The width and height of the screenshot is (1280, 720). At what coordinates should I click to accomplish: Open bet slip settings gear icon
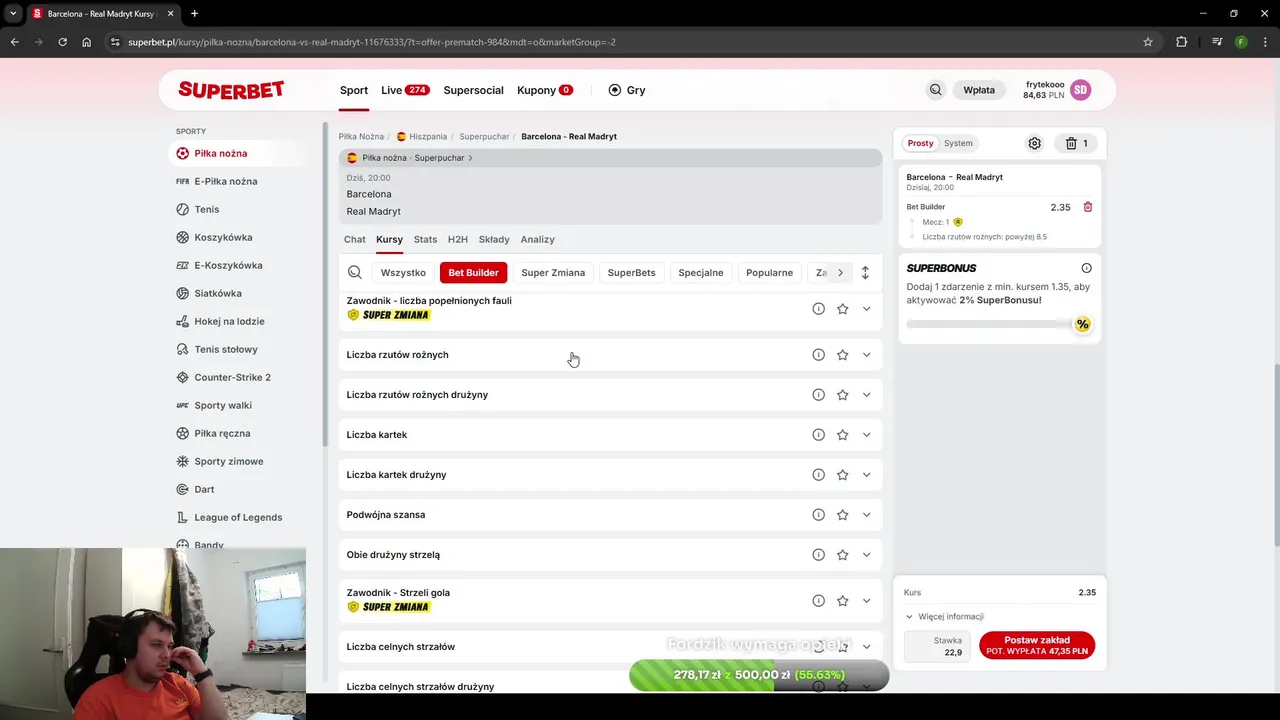[1035, 143]
